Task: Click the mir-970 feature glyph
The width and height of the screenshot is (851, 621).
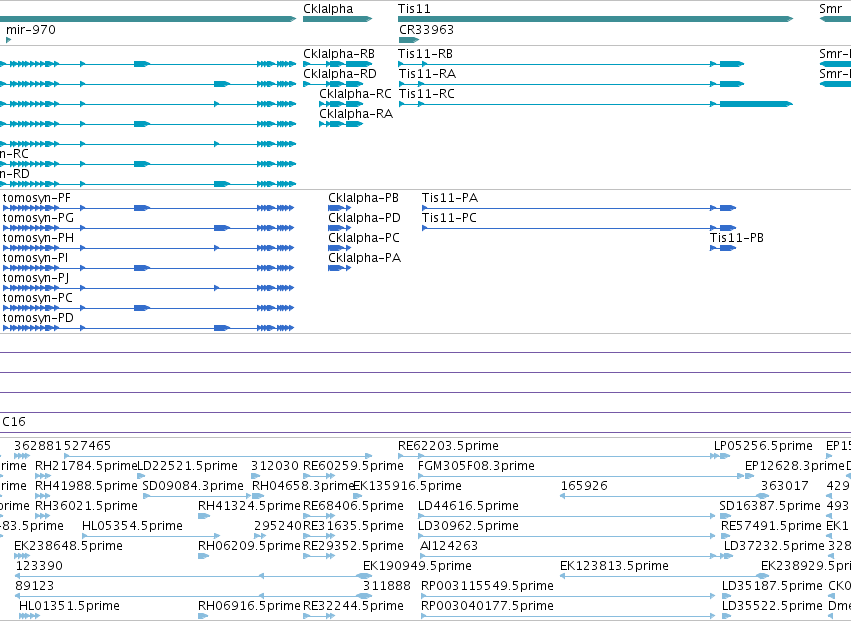Action: pos(8,40)
